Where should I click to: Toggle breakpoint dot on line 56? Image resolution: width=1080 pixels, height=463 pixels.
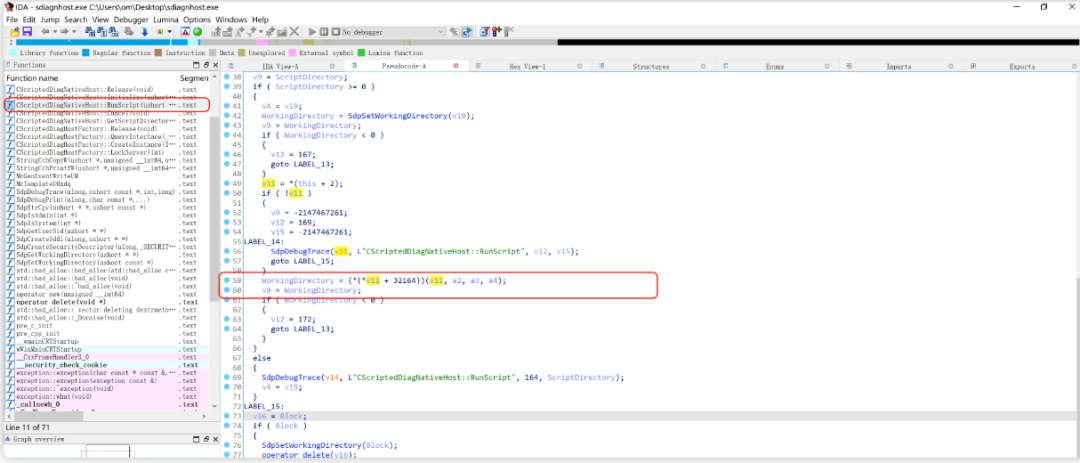(x=227, y=252)
